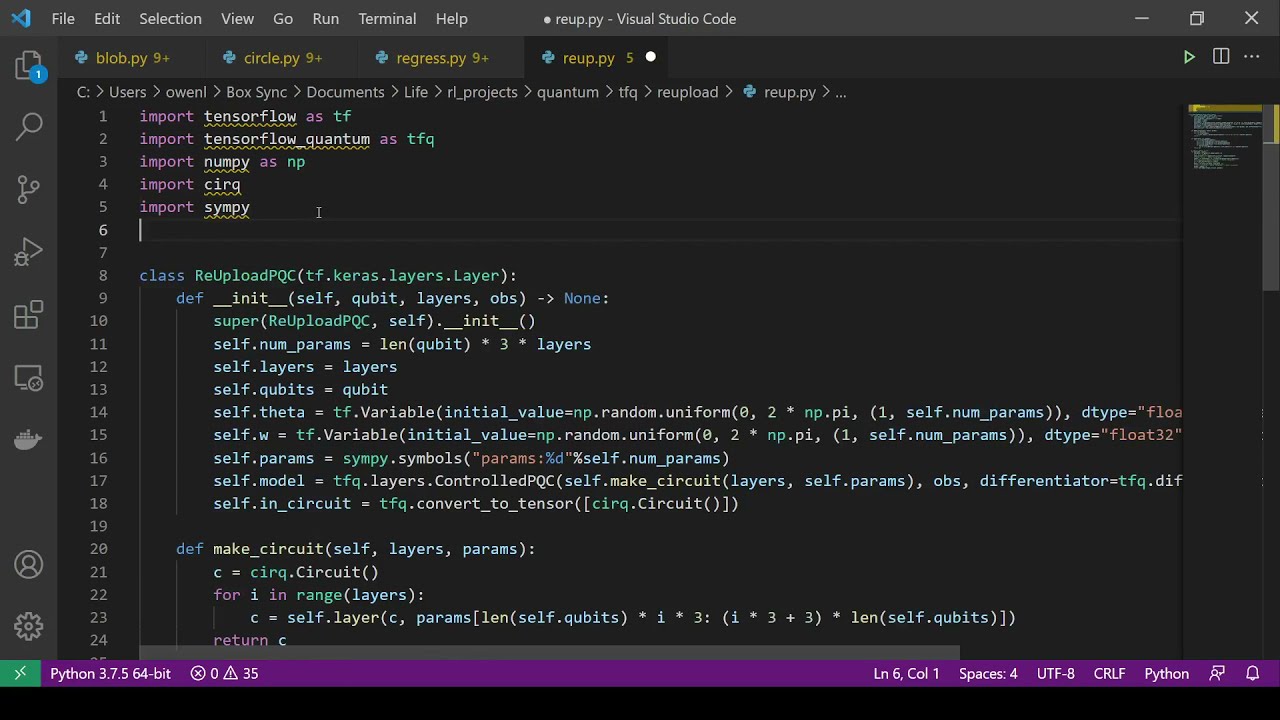Open the Run menu

pyautogui.click(x=326, y=18)
